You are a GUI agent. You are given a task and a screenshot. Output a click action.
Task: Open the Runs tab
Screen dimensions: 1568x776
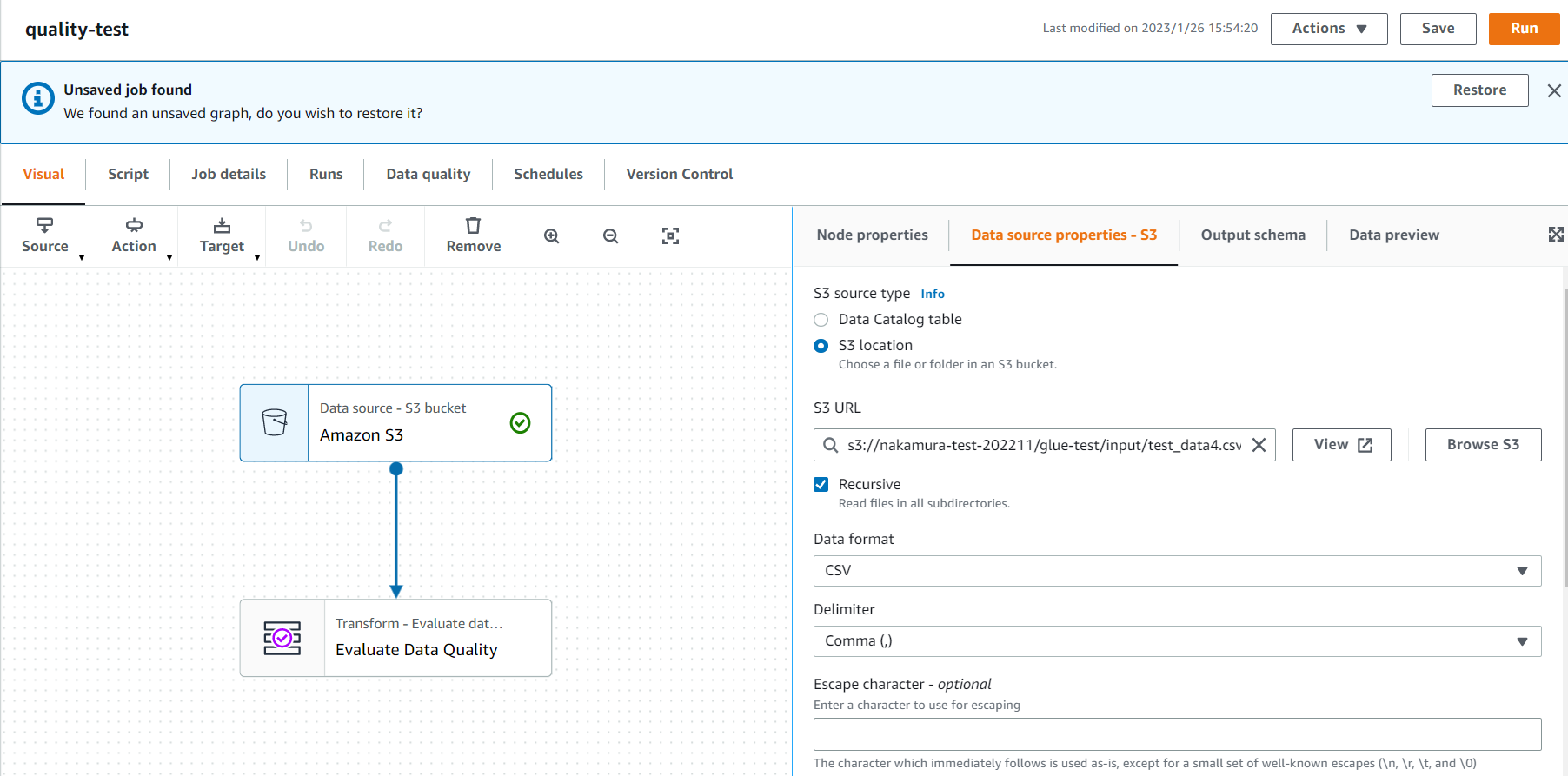[x=326, y=174]
